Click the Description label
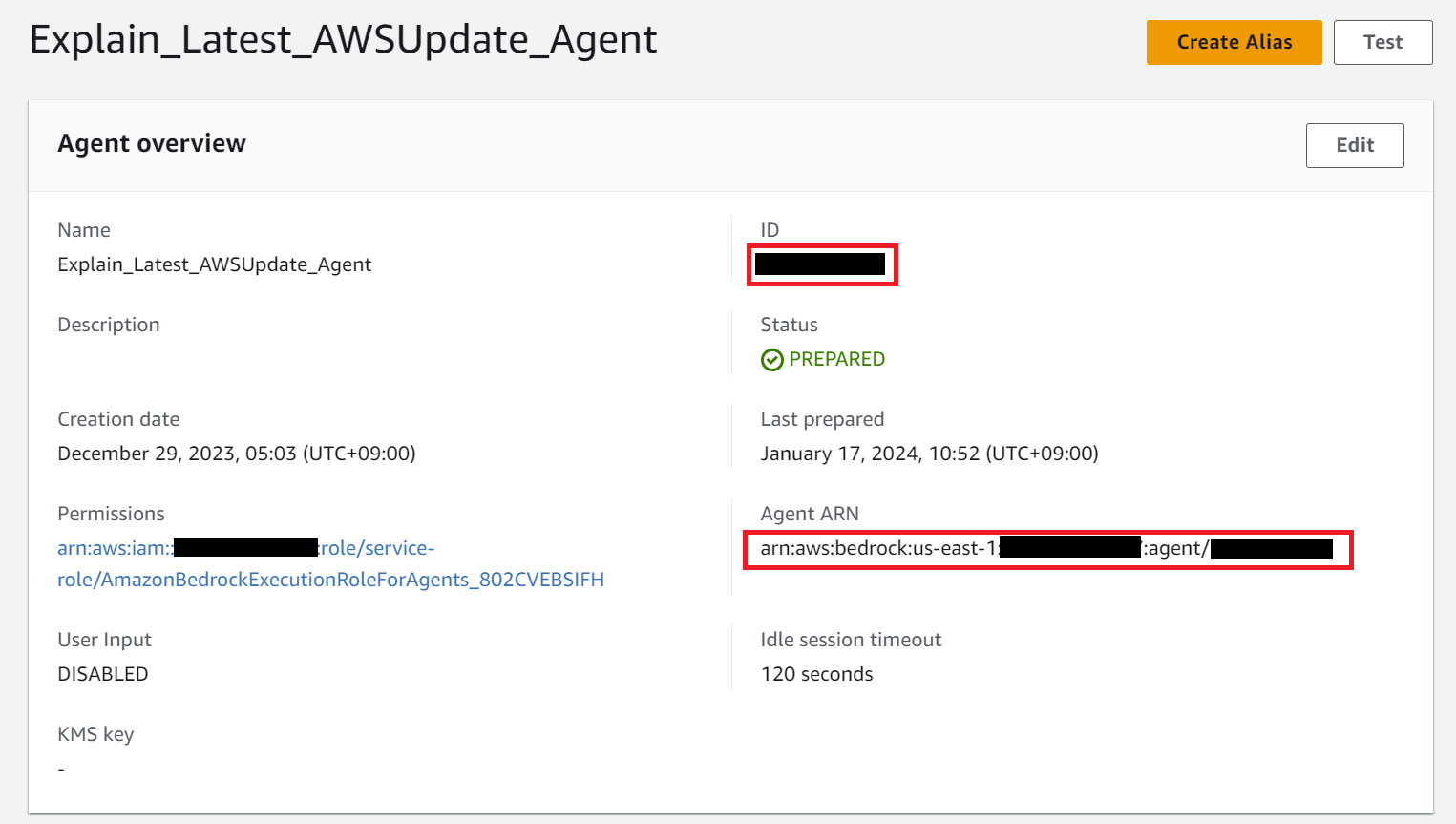 [108, 324]
